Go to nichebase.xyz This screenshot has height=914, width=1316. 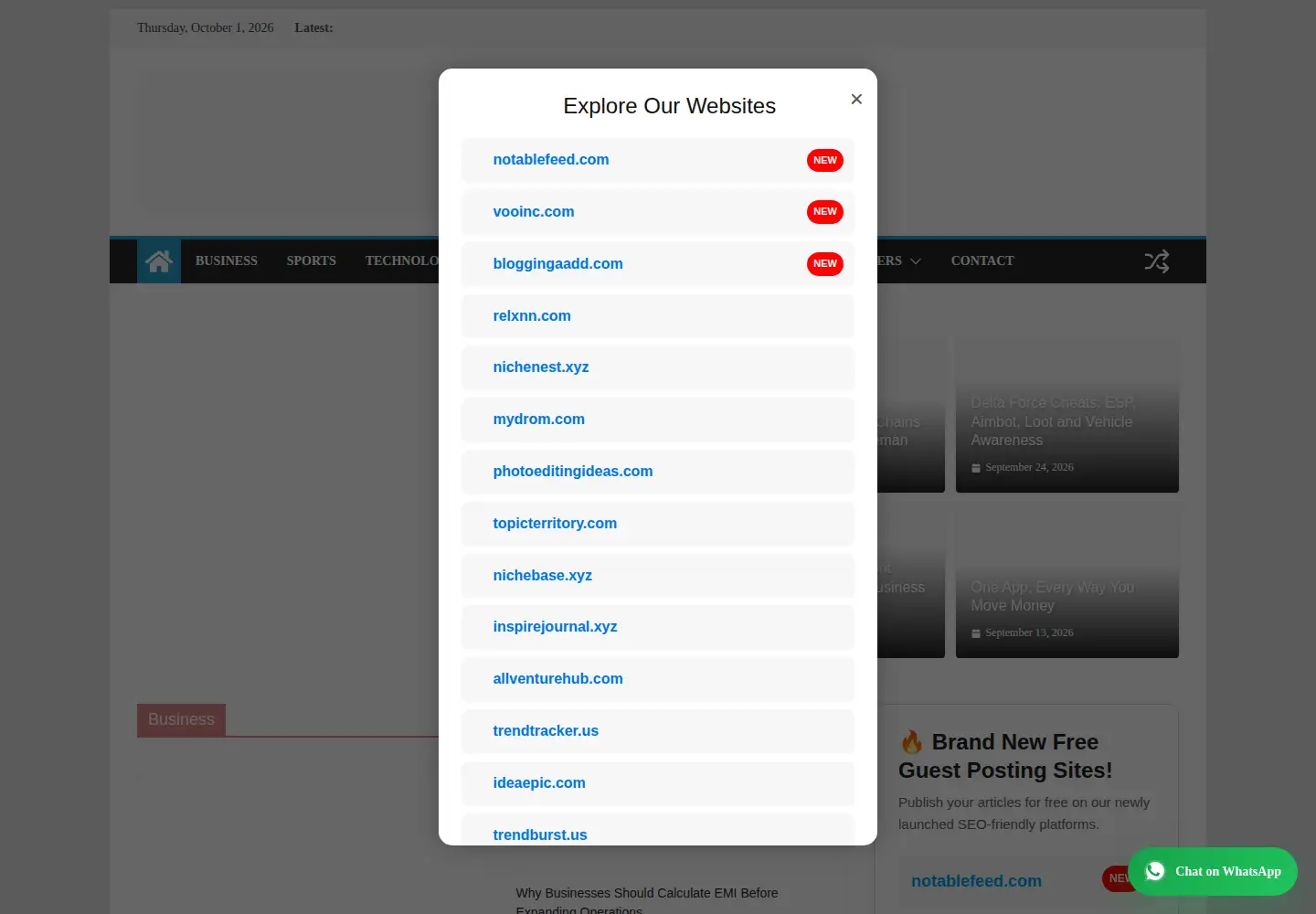(543, 576)
